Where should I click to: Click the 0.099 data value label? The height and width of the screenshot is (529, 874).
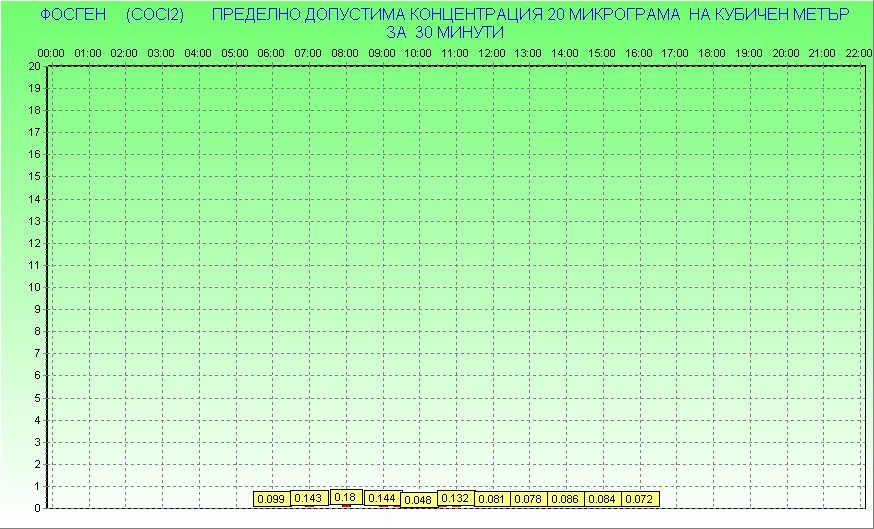271,499
